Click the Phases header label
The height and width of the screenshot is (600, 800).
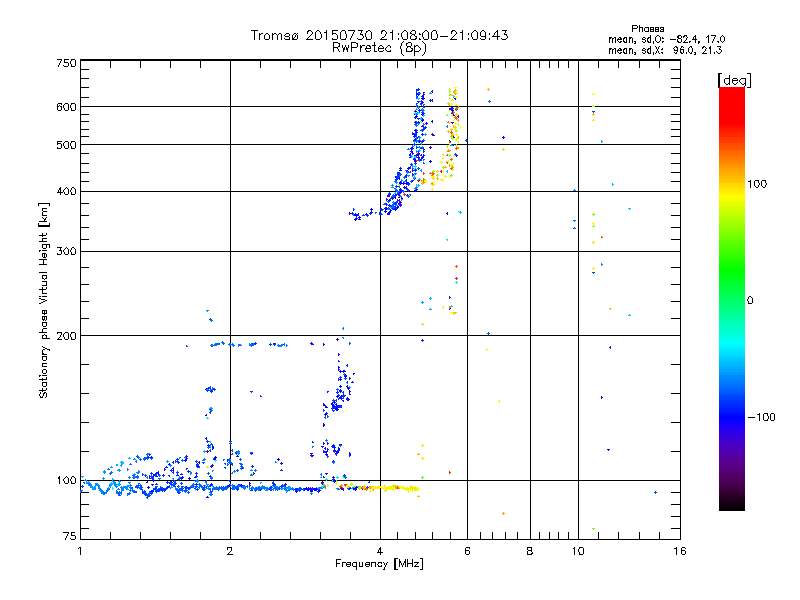coord(647,29)
